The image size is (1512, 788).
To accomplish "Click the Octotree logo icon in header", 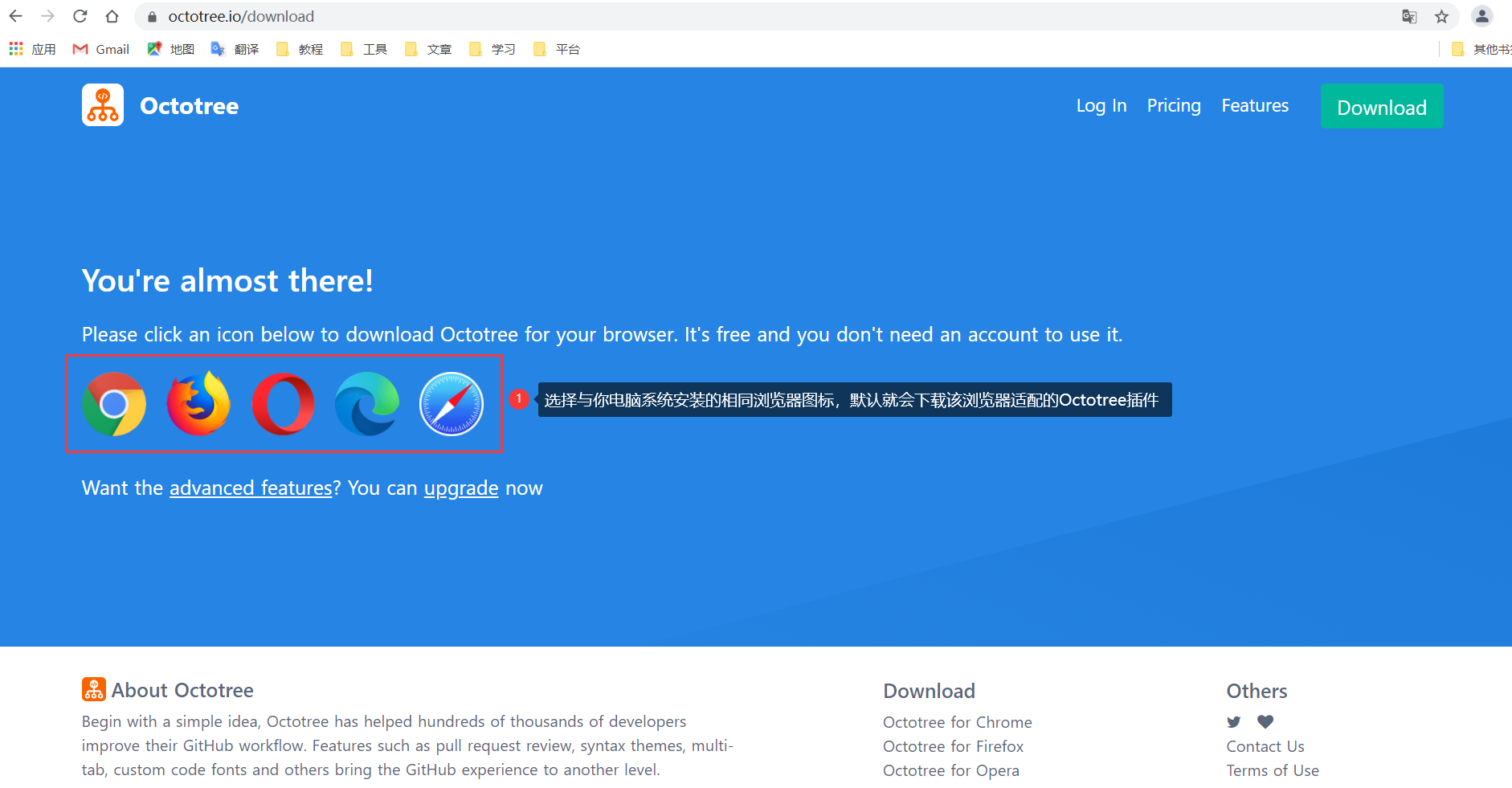I will click(x=103, y=105).
